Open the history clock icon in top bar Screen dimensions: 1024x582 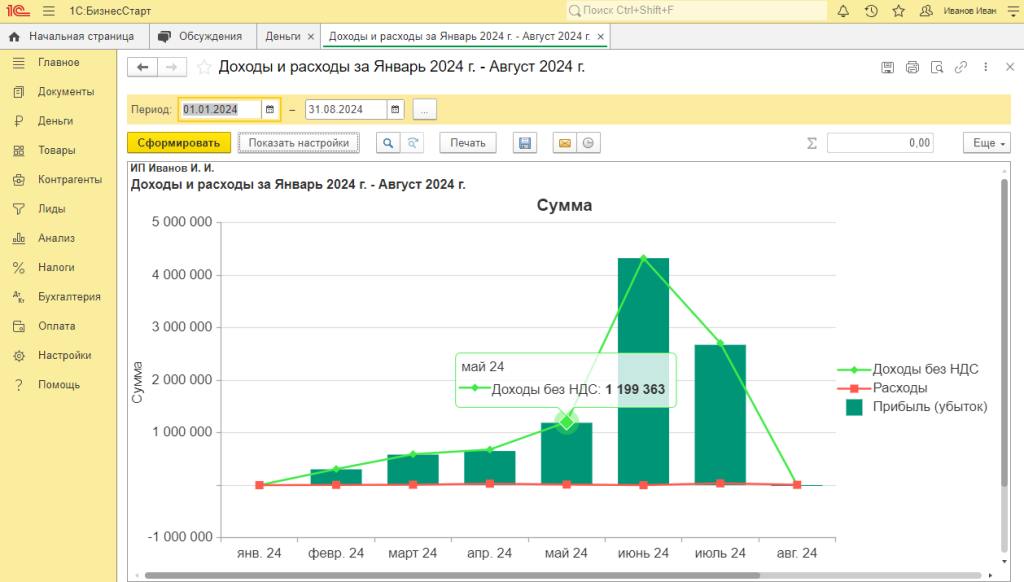tap(871, 11)
